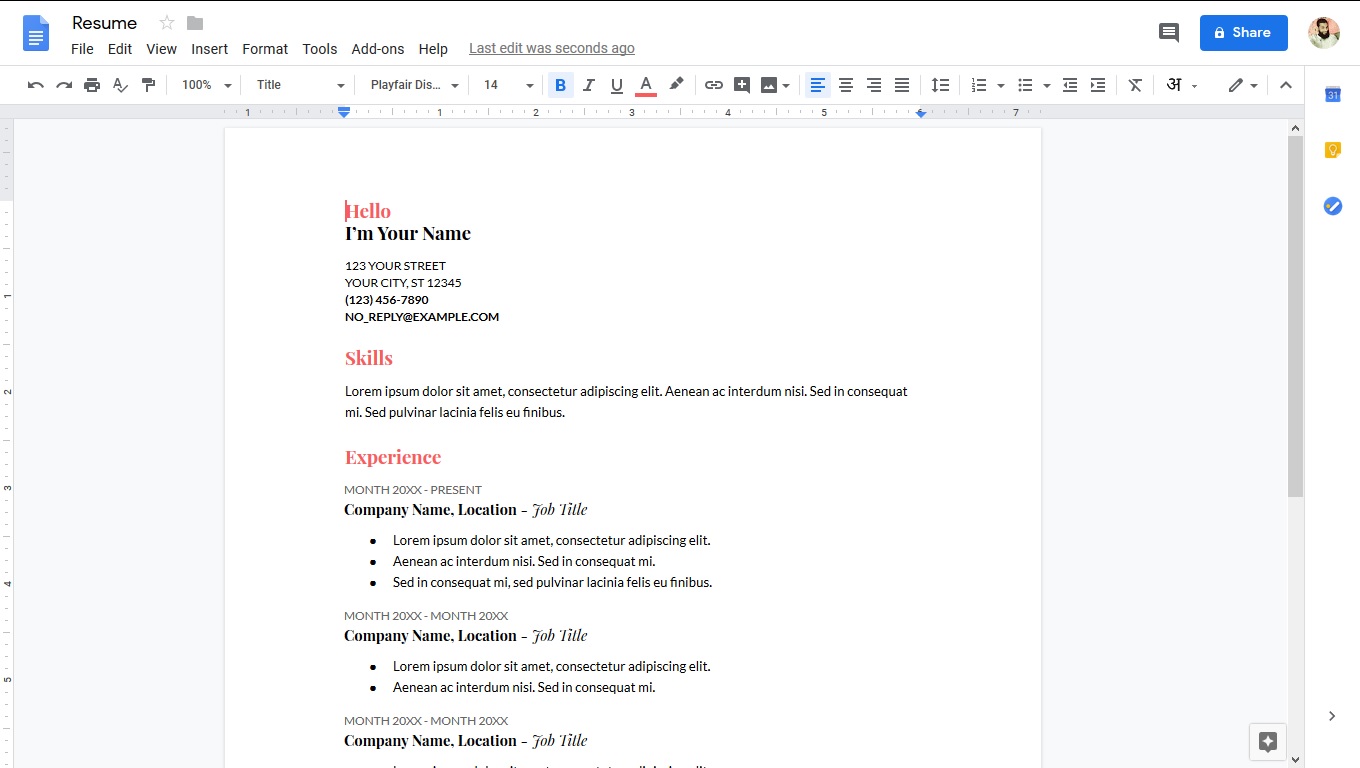
Task: Open the Add-ons menu
Action: (378, 49)
